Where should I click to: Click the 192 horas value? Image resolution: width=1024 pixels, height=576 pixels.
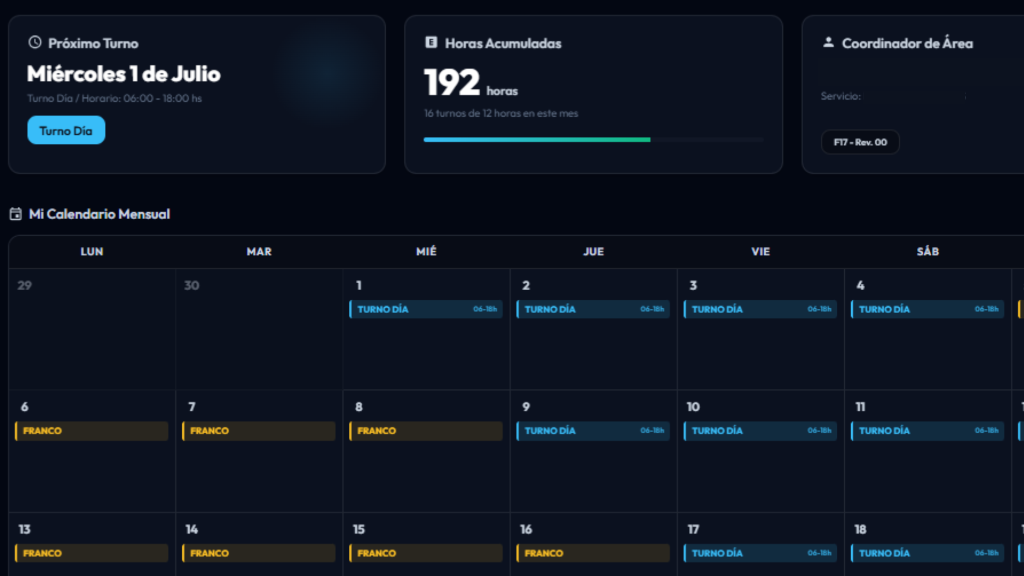pyautogui.click(x=471, y=83)
